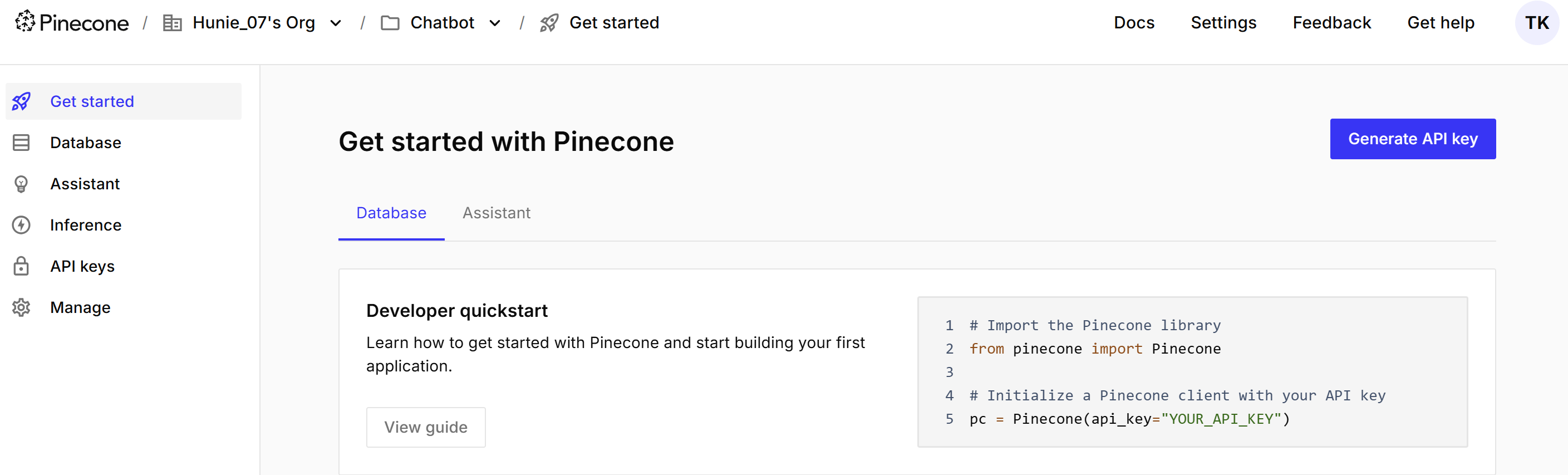
Task: Click the Python quickstart code block
Action: [1192, 371]
